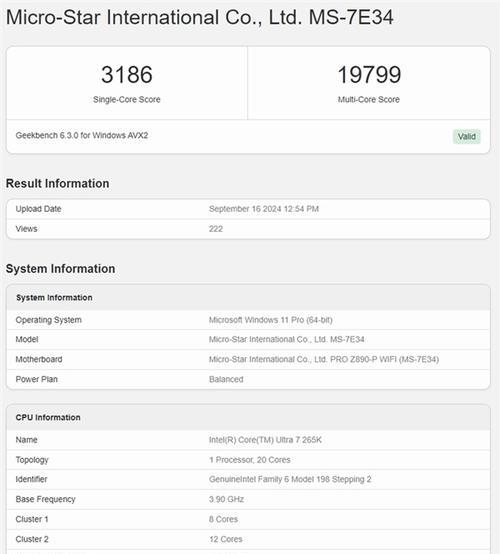Image resolution: width=500 pixels, height=554 pixels.
Task: Click the 'Single-Core Score' label
Action: point(127,100)
